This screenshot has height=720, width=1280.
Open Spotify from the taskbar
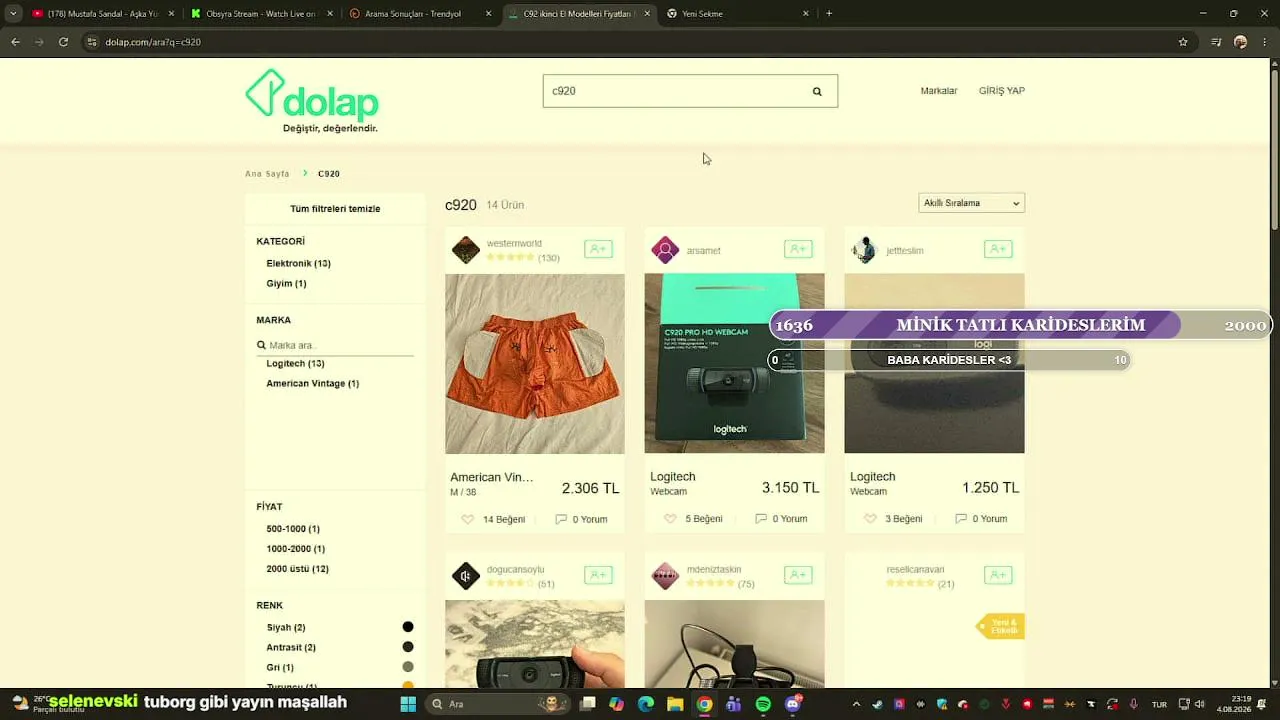pyautogui.click(x=763, y=704)
